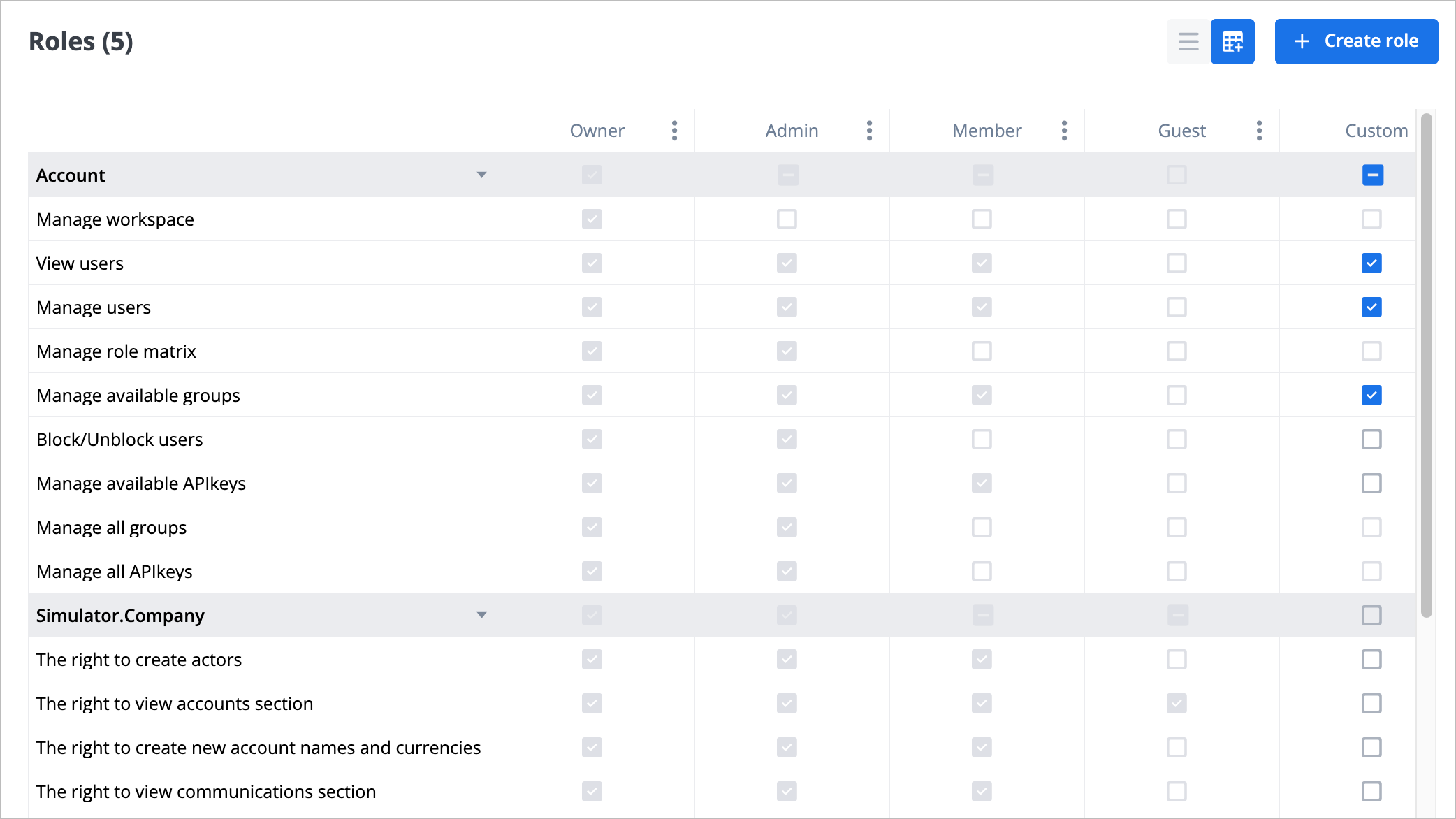1456x819 pixels.
Task: Check right to create actors for Custom
Action: coord(1371,659)
